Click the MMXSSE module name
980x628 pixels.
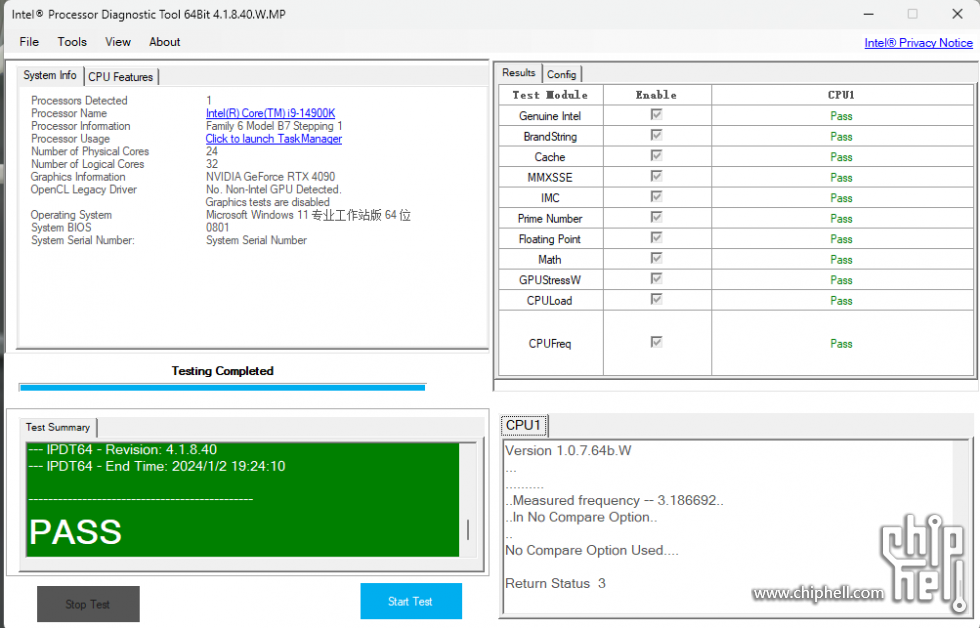[x=550, y=177]
